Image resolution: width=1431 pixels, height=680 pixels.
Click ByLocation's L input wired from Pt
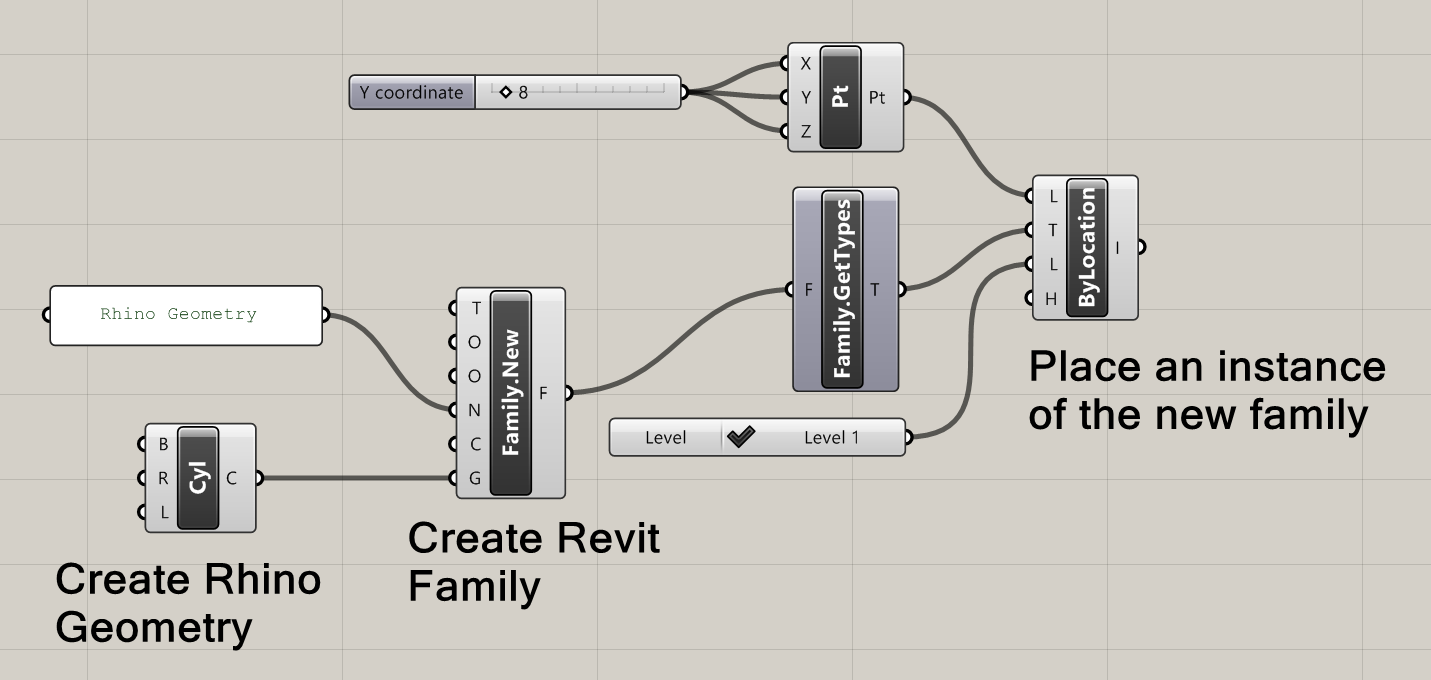pos(1052,196)
